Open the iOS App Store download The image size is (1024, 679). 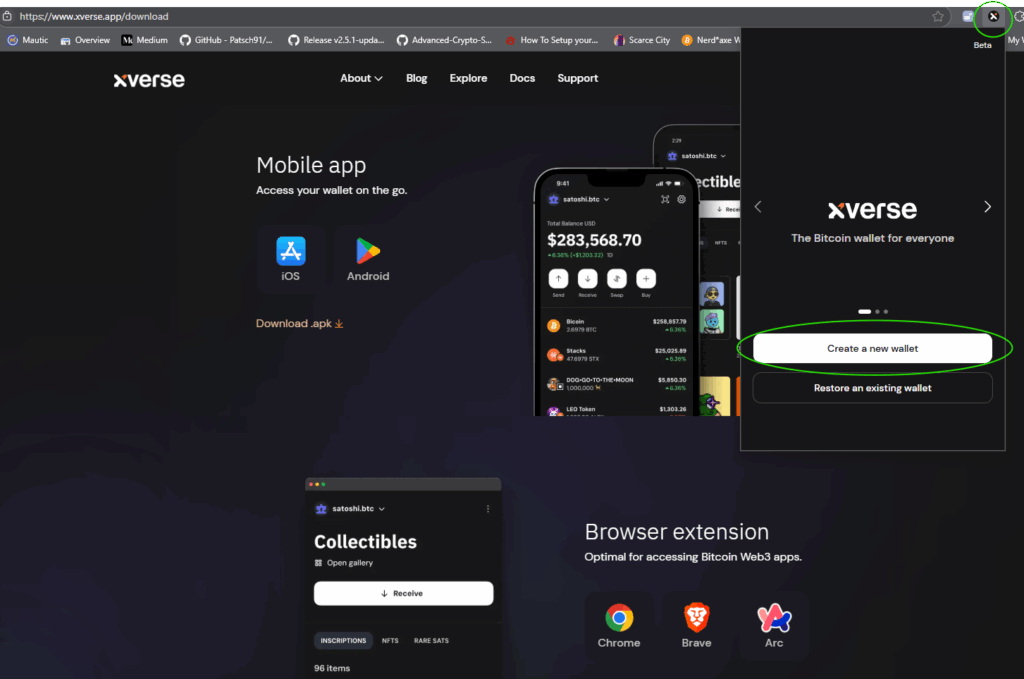click(x=290, y=258)
